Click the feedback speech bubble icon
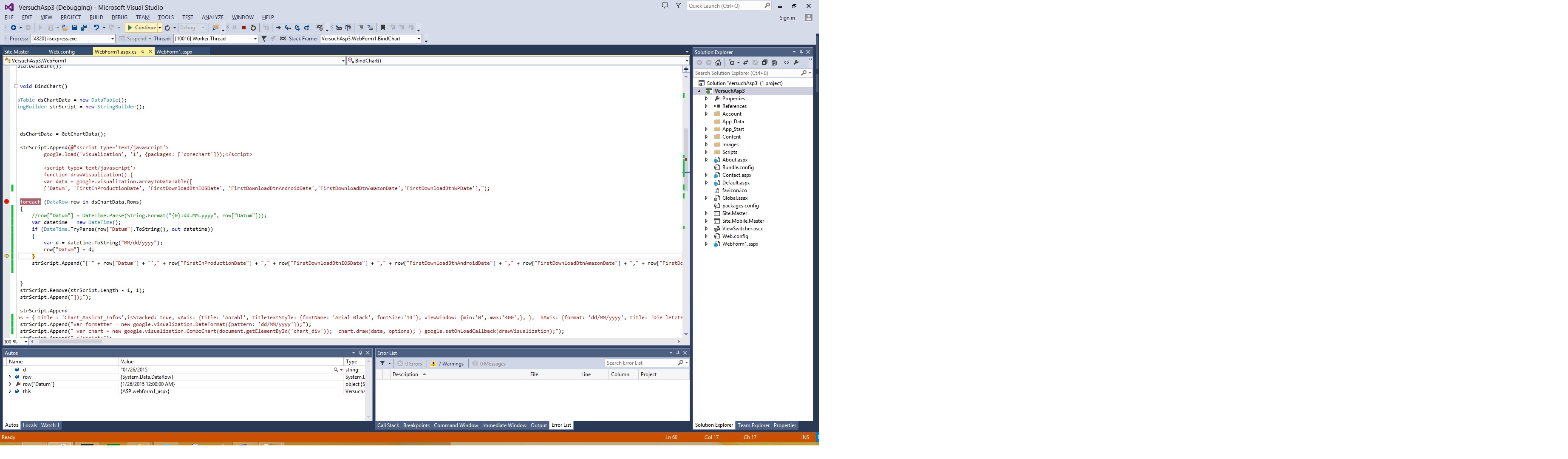1568x459 pixels. tap(665, 6)
